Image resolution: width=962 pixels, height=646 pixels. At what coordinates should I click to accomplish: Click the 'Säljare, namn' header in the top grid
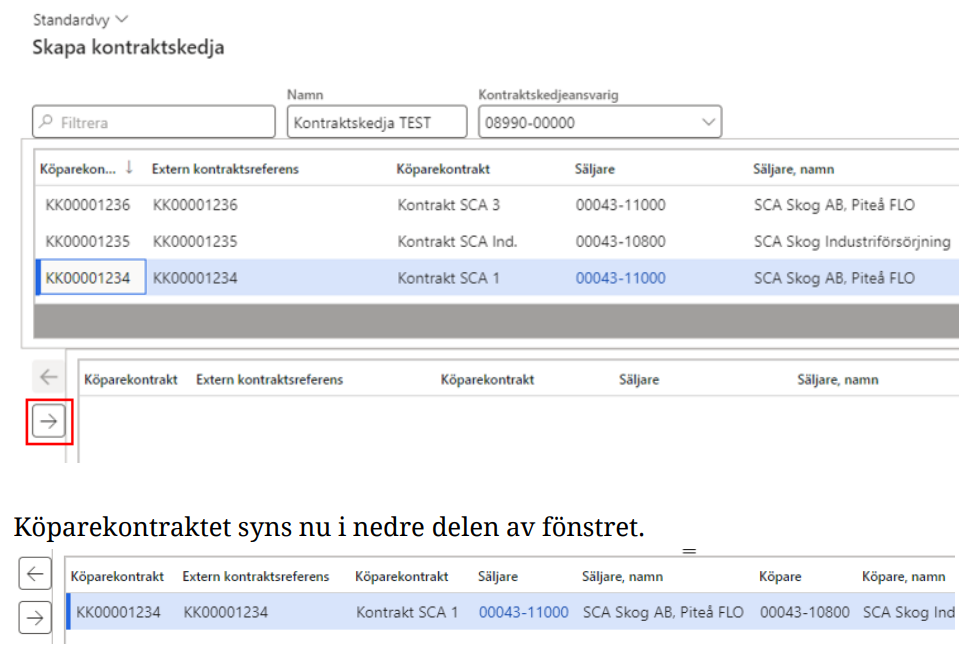pos(793,169)
